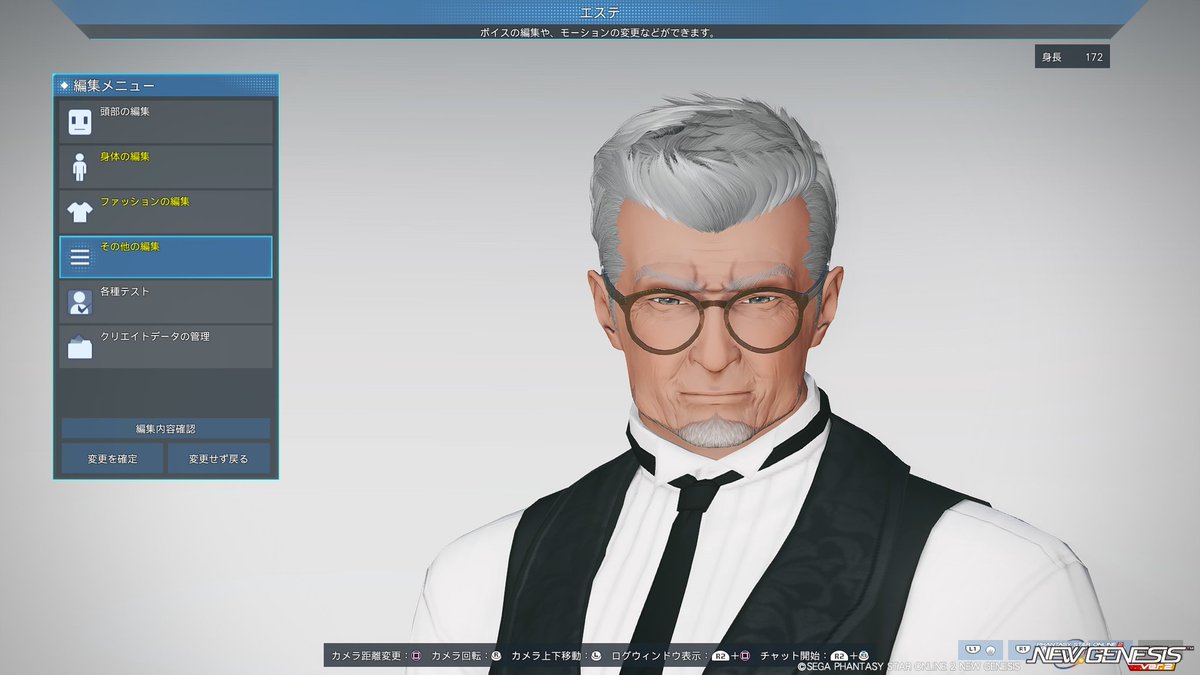Click the body silhouette icon

click(x=80, y=167)
